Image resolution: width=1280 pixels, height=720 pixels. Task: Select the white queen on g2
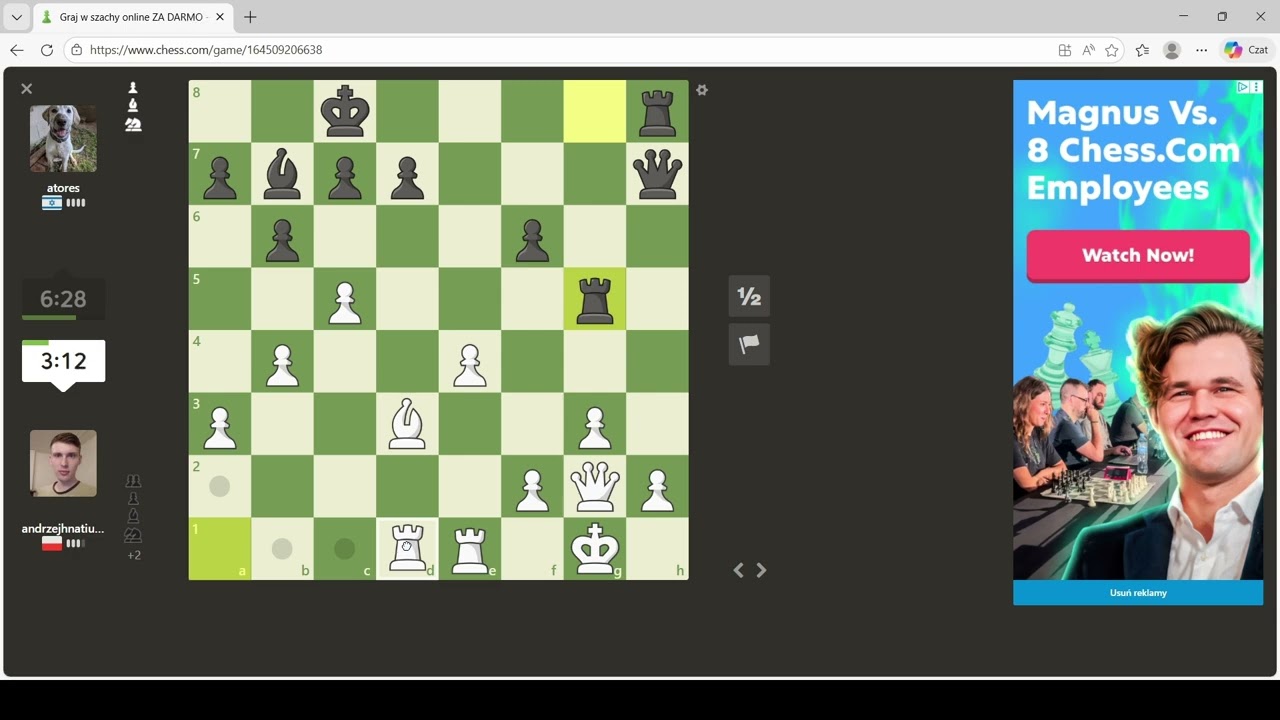(x=595, y=486)
